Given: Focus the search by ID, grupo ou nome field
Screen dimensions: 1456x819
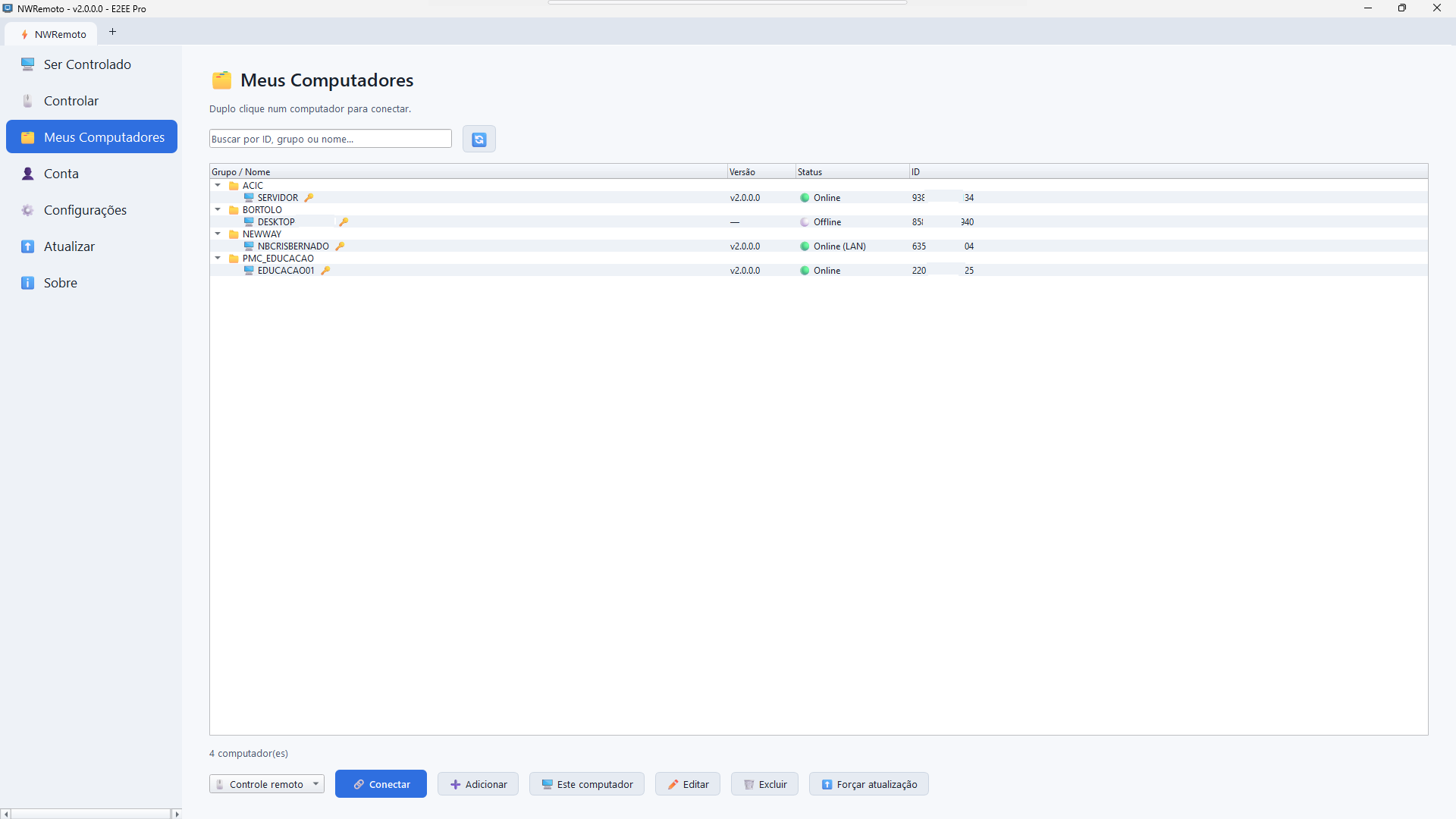Looking at the screenshot, I should click(331, 139).
